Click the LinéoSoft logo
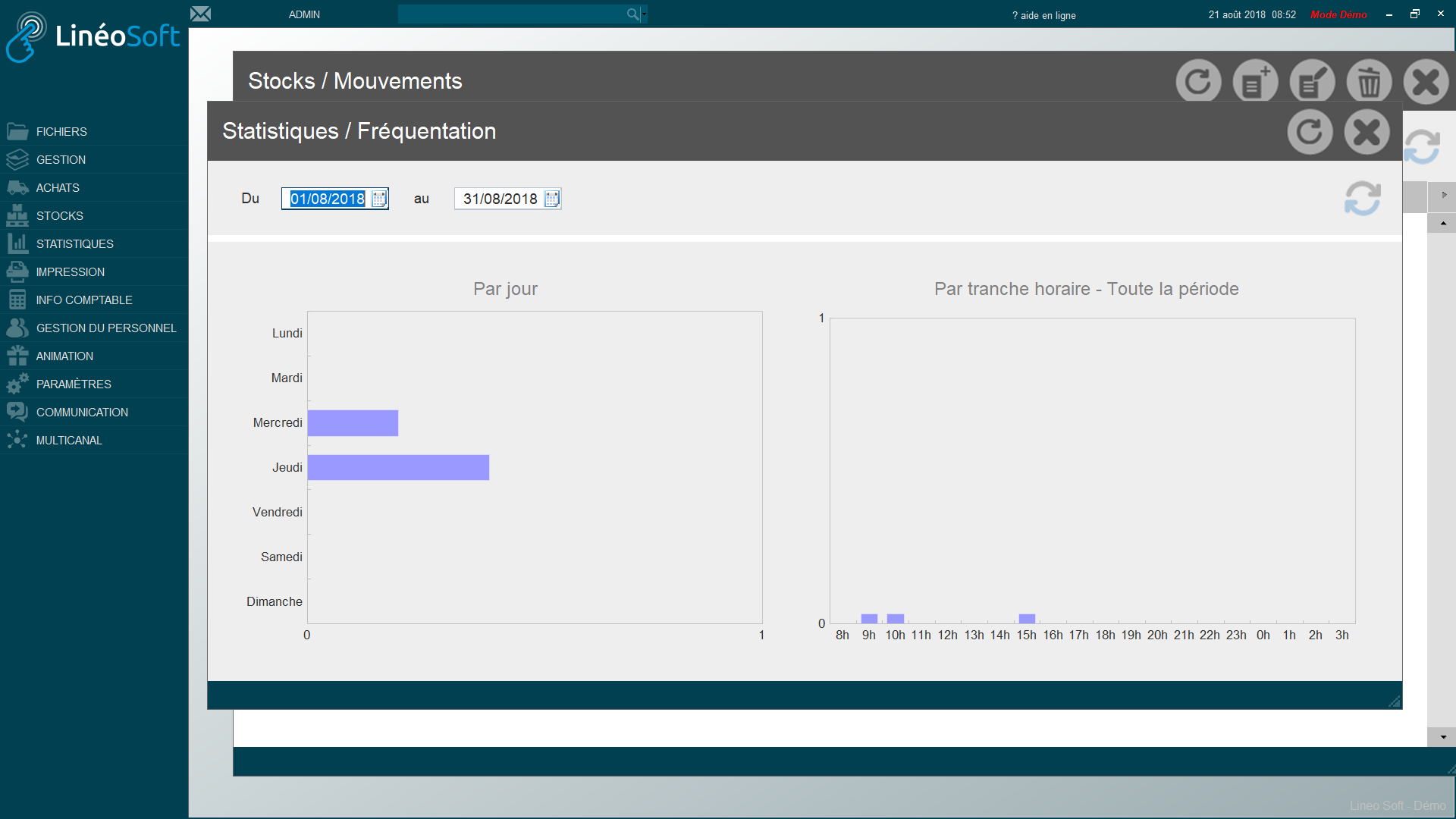The width and height of the screenshot is (1456, 819). pyautogui.click(x=93, y=36)
